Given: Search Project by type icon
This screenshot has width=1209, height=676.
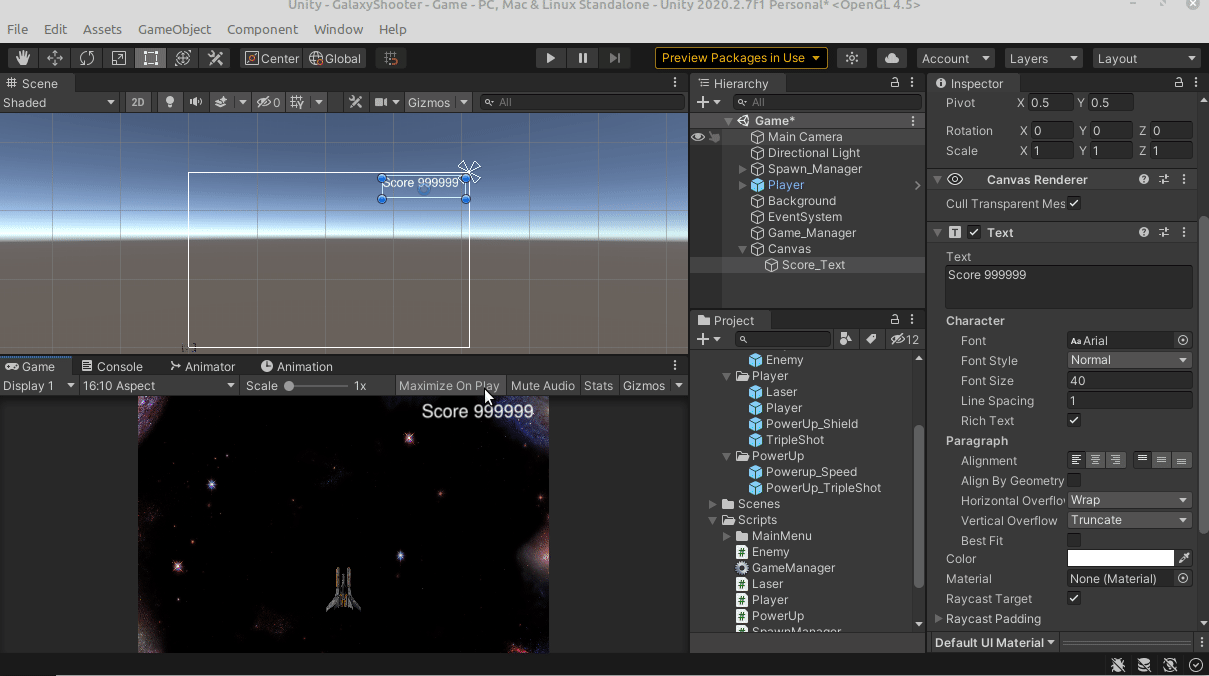Looking at the screenshot, I should point(846,340).
